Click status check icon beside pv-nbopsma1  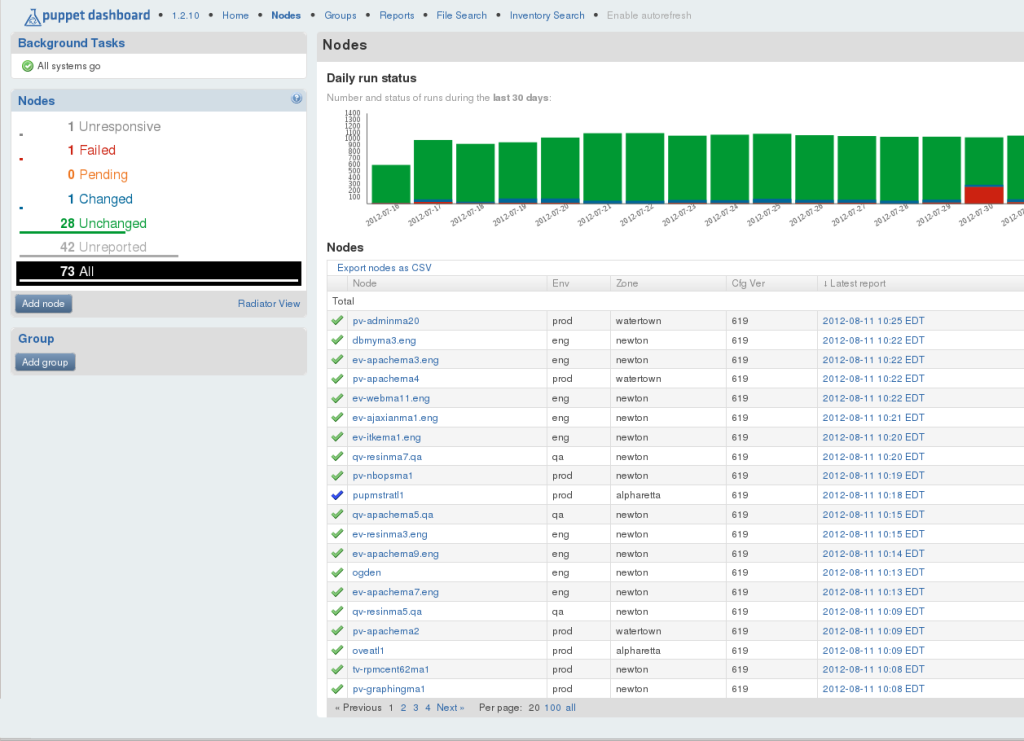pyautogui.click(x=337, y=475)
